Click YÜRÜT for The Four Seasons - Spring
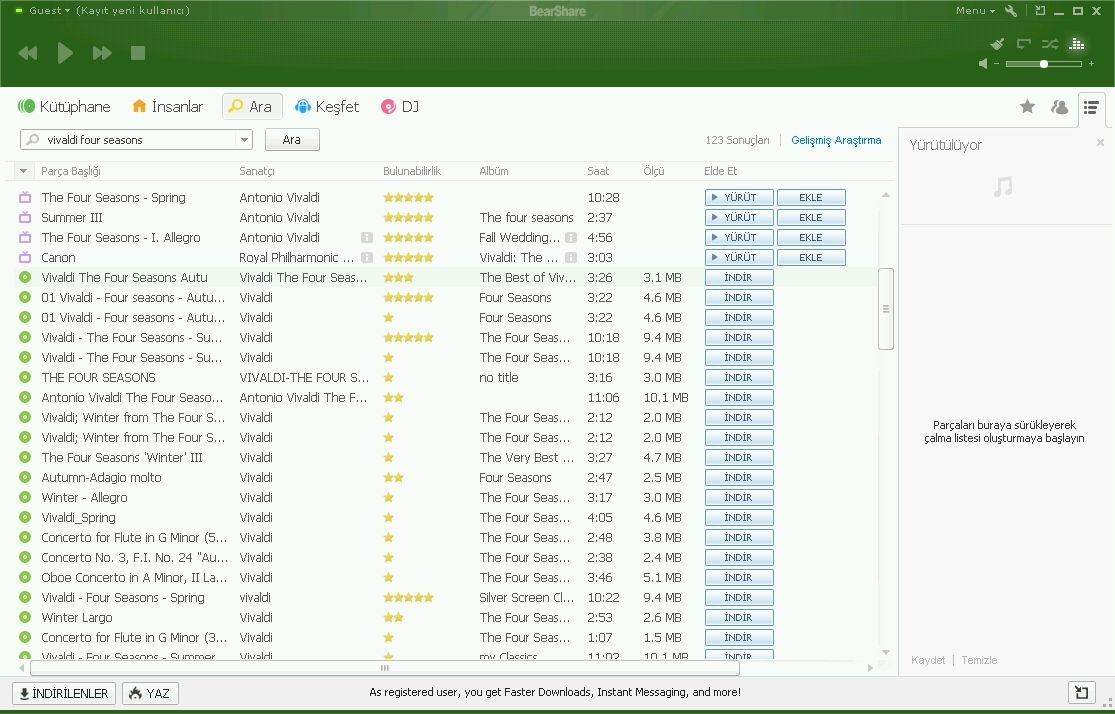The height and width of the screenshot is (714, 1115). point(740,198)
